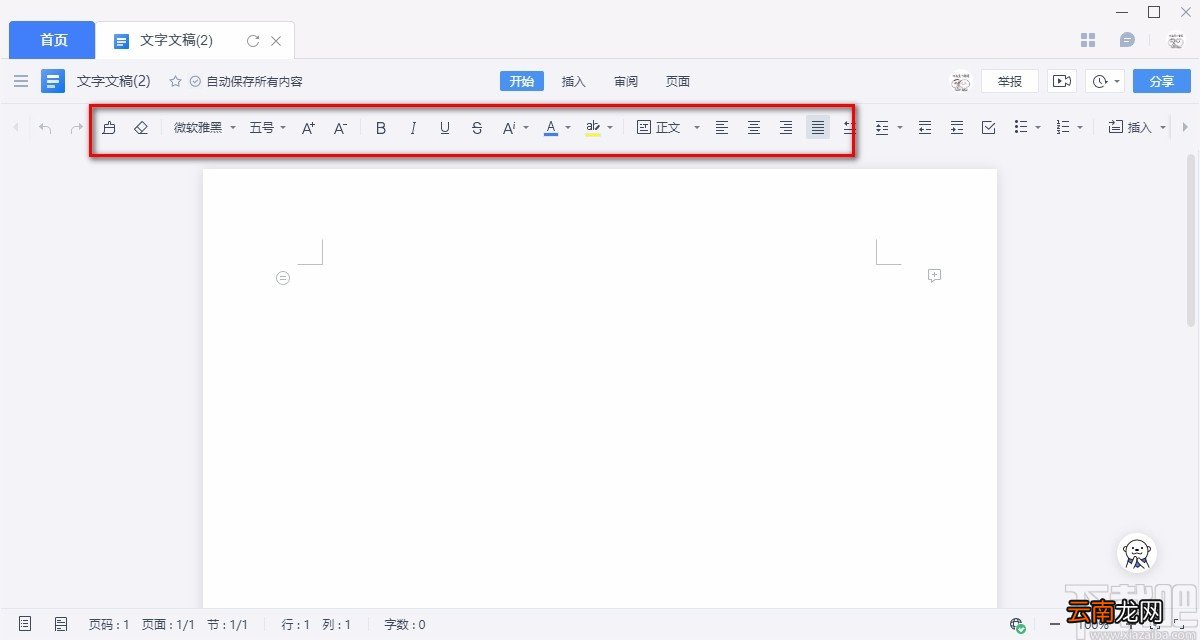Viewport: 1200px width, 640px height.
Task: Apply the yellow text highlight color
Action: (593, 128)
